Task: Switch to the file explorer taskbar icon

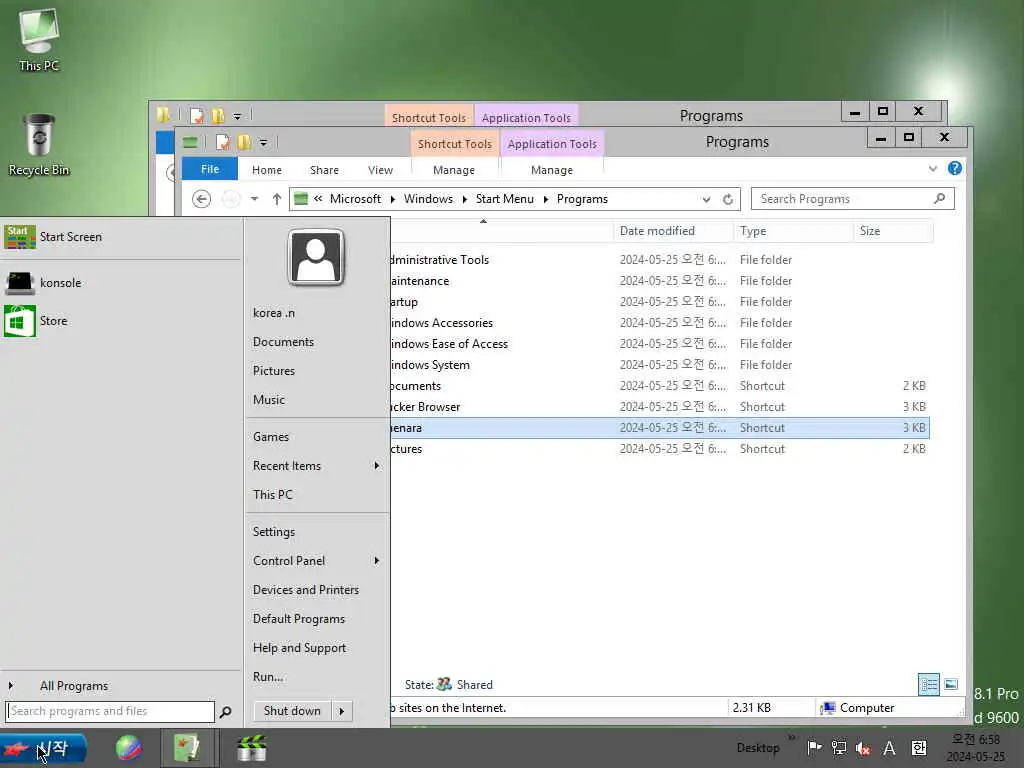Action: (x=187, y=748)
